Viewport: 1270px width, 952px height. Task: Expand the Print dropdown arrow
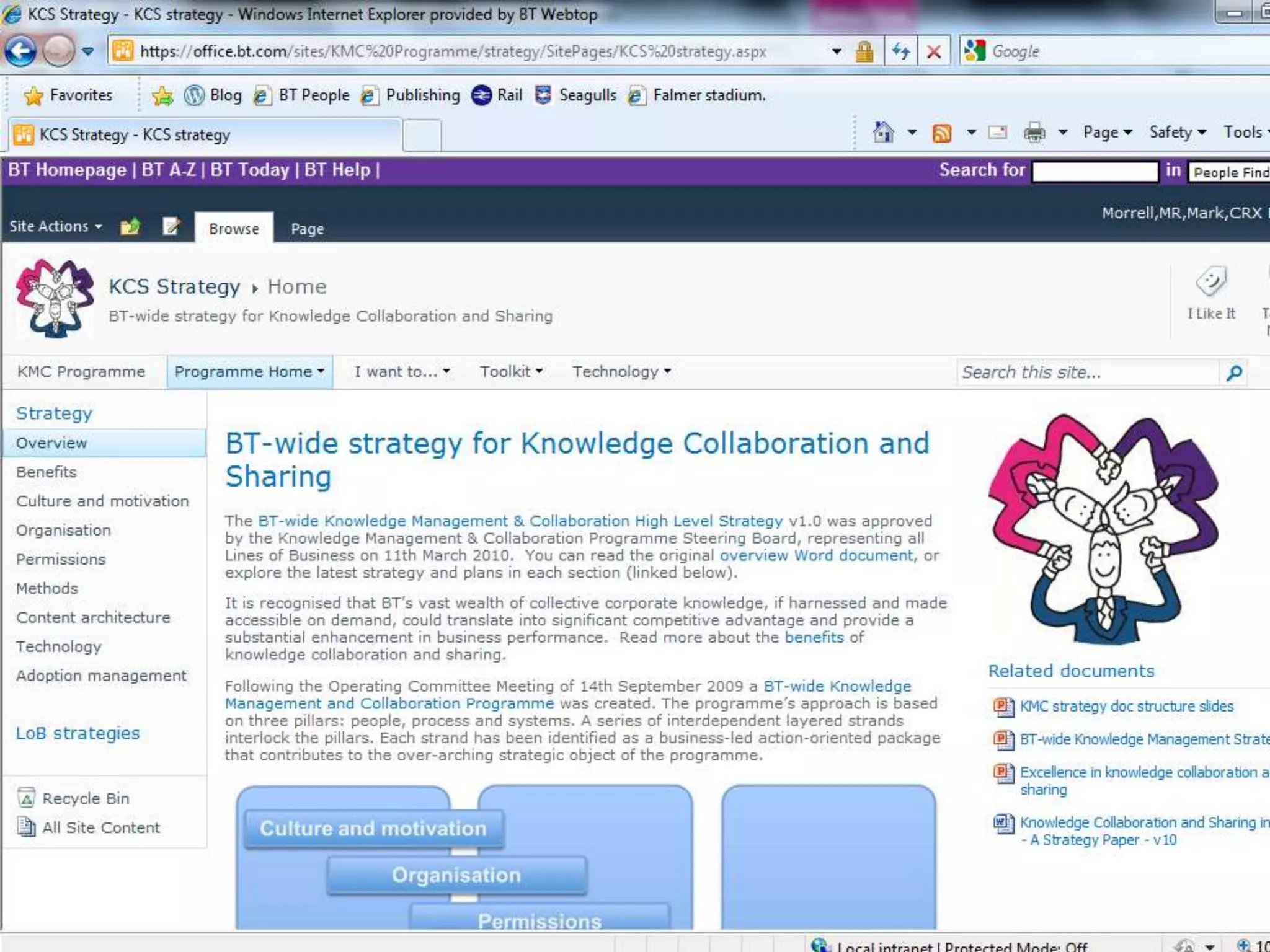(1063, 132)
